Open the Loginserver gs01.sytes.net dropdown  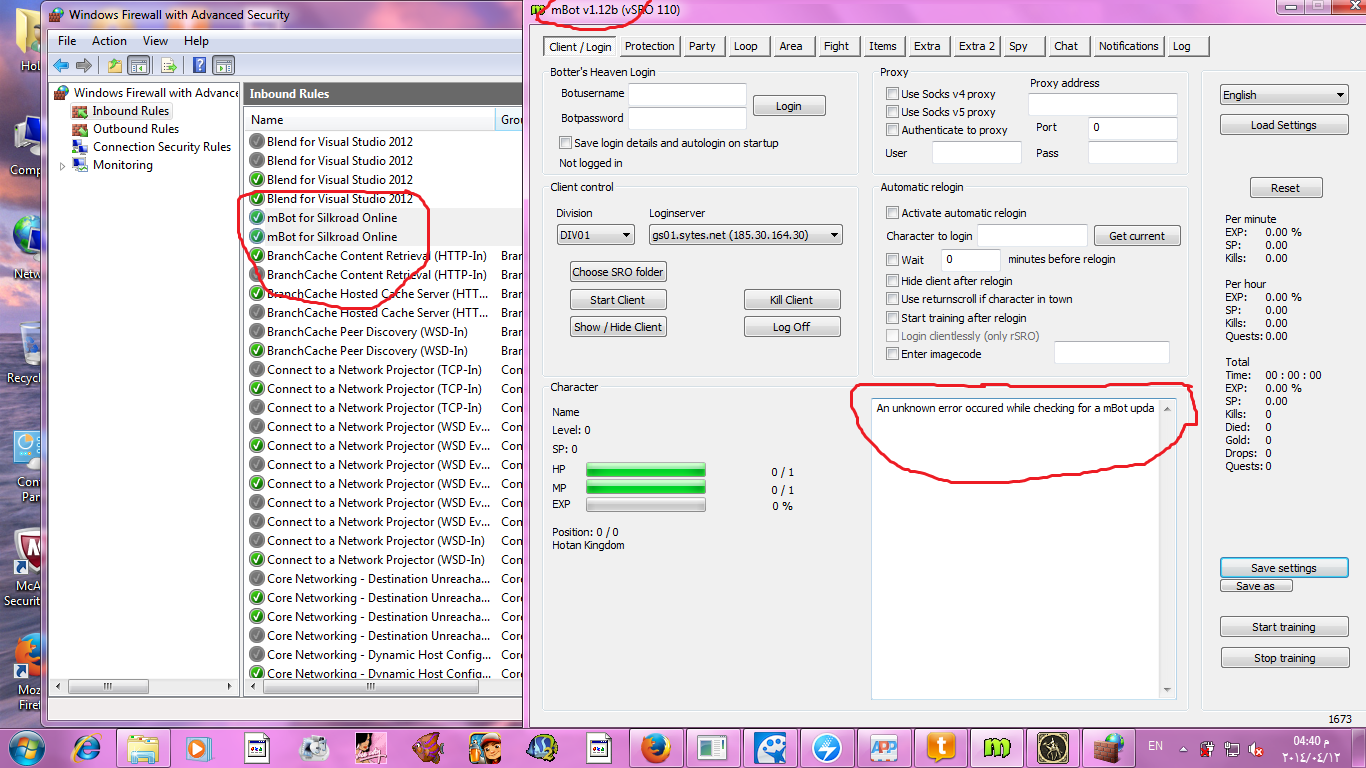745,235
